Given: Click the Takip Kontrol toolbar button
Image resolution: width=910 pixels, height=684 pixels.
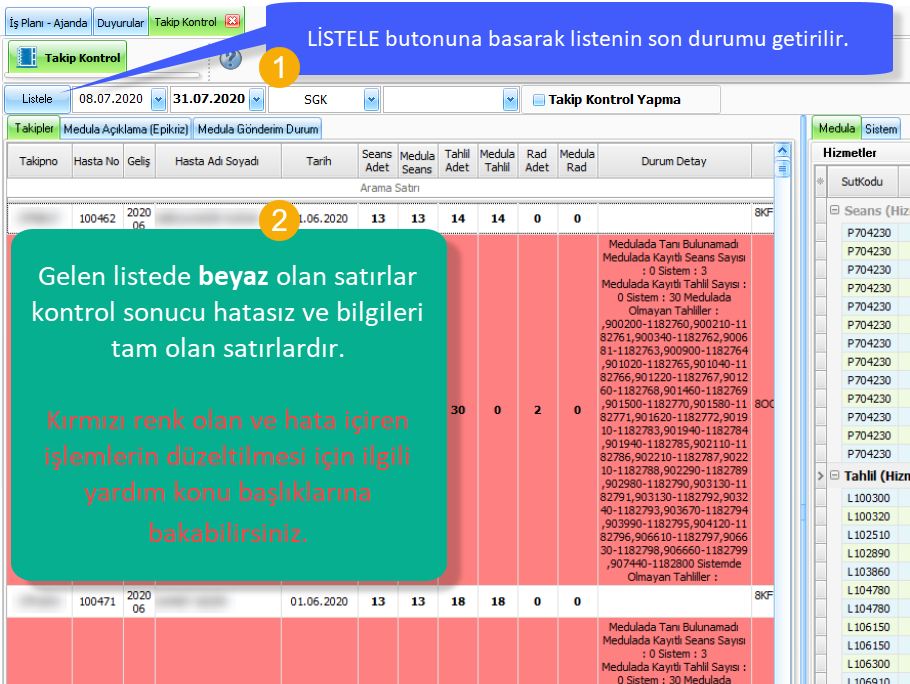Looking at the screenshot, I should 67,57.
